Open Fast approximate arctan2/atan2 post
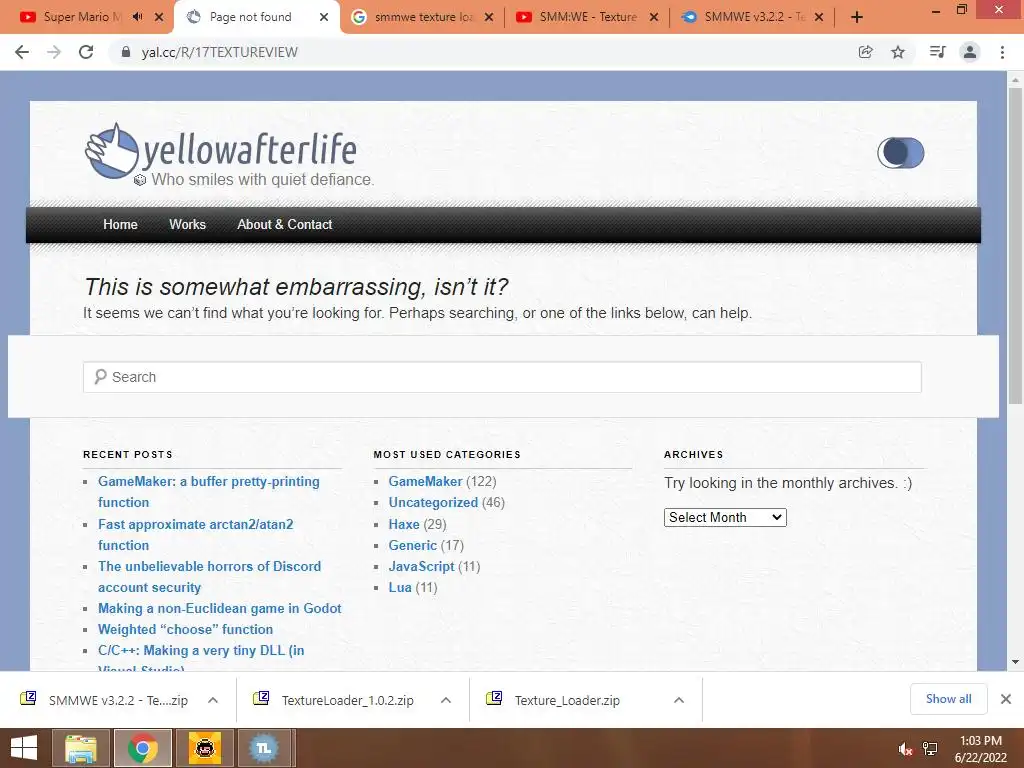Viewport: 1024px width, 768px height. 196,535
